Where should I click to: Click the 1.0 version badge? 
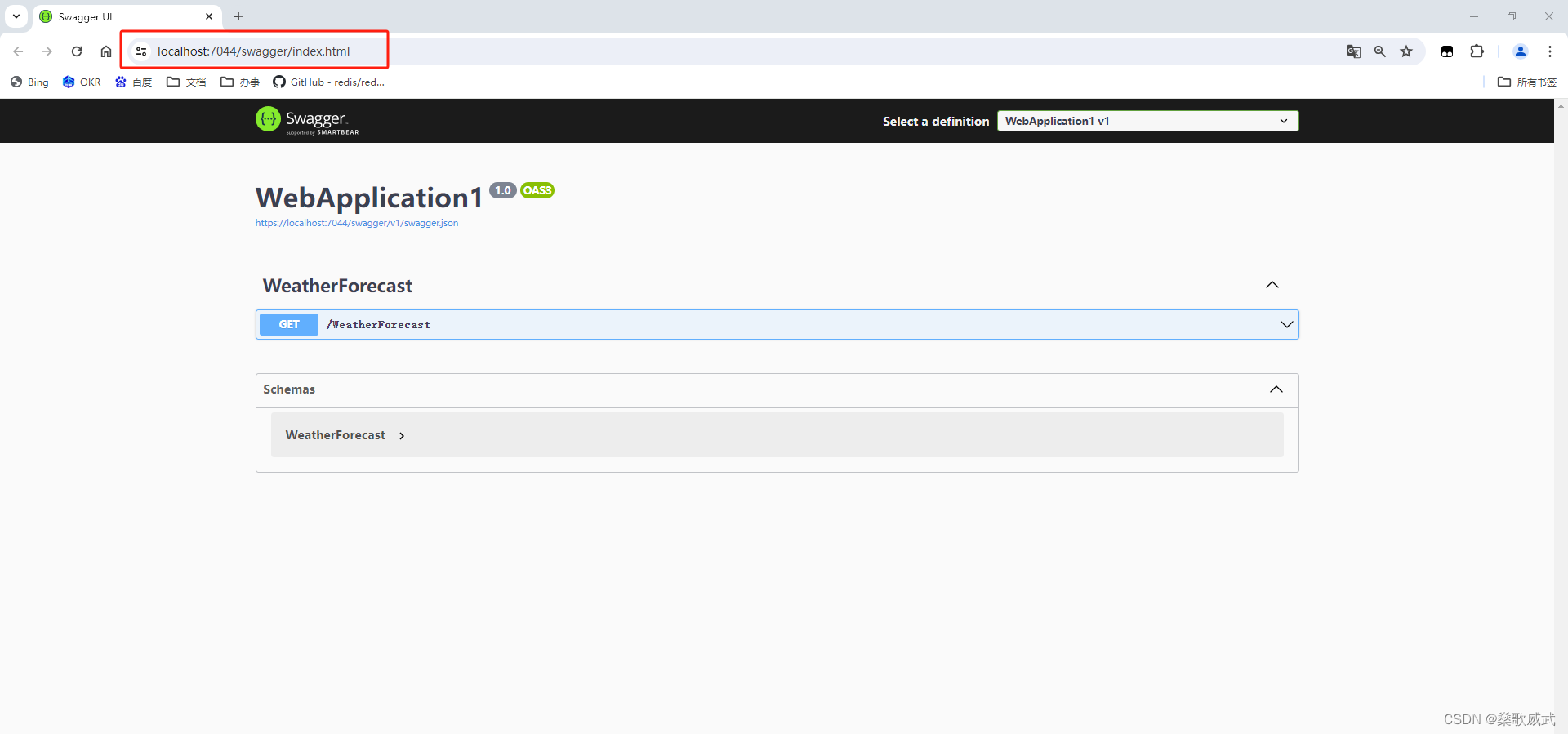[x=503, y=190]
